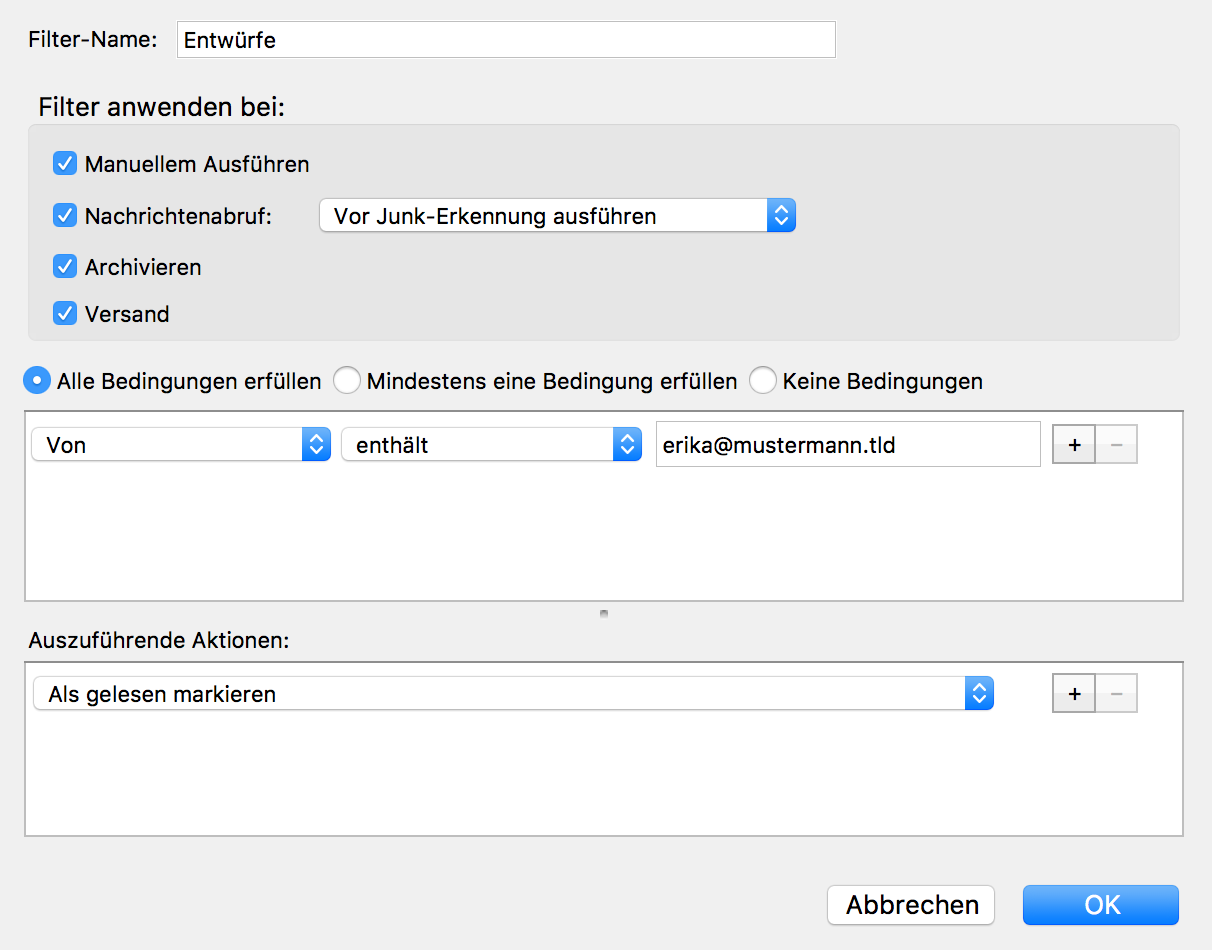Click the Filter-Name label
Viewport: 1212px width, 950px height.
point(93,40)
